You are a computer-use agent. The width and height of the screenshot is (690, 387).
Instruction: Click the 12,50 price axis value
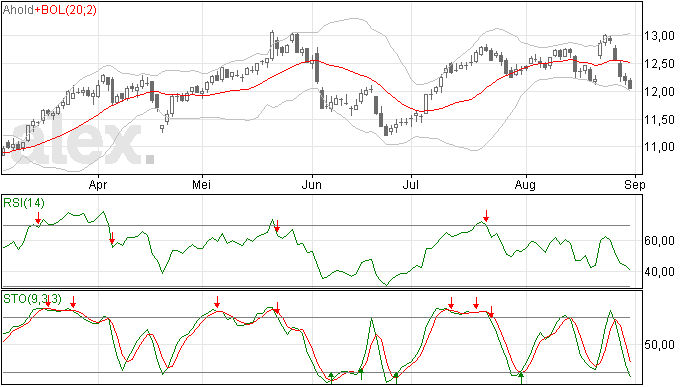pyautogui.click(x=659, y=64)
